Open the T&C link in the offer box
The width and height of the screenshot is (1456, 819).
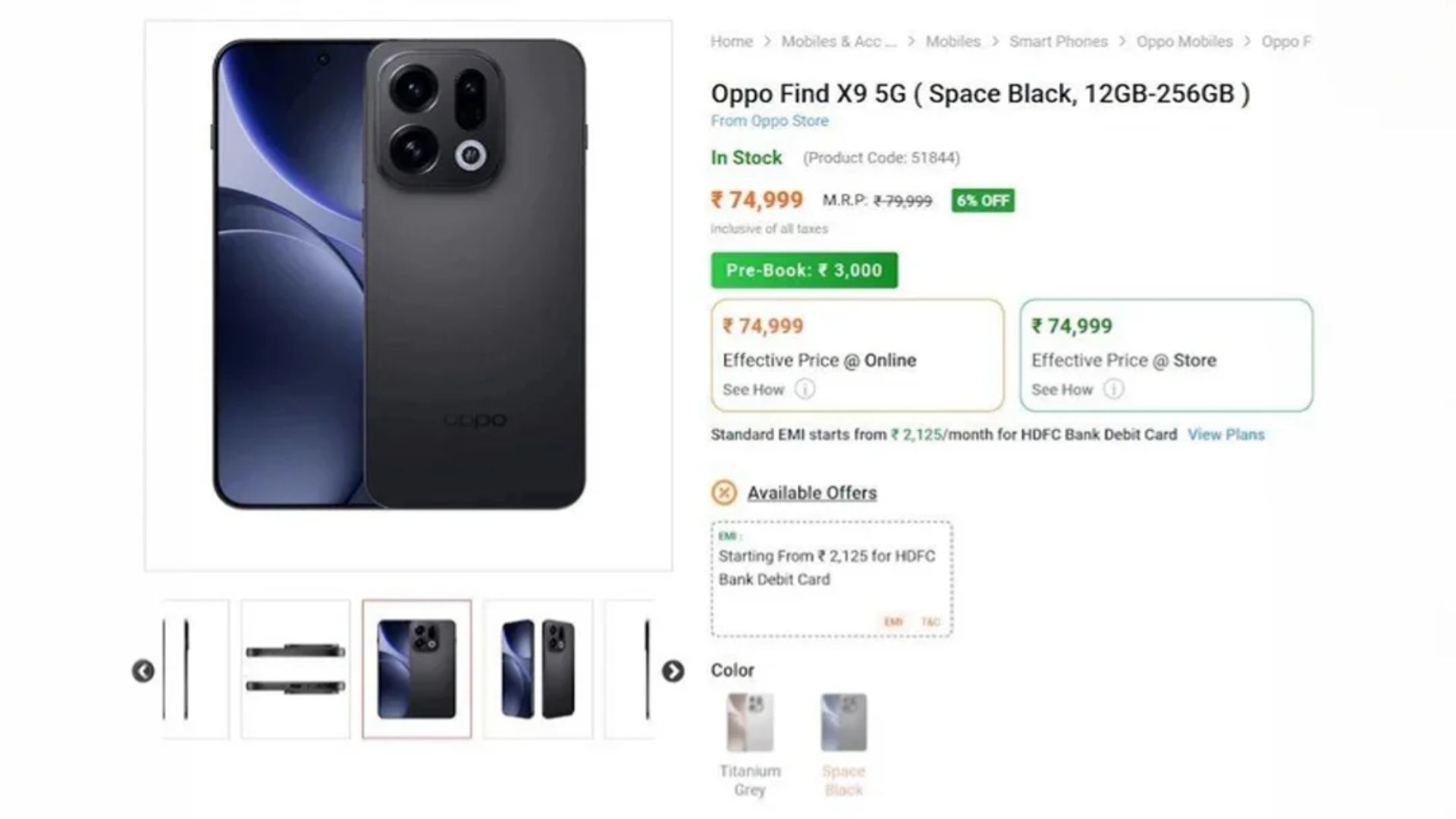coord(931,620)
